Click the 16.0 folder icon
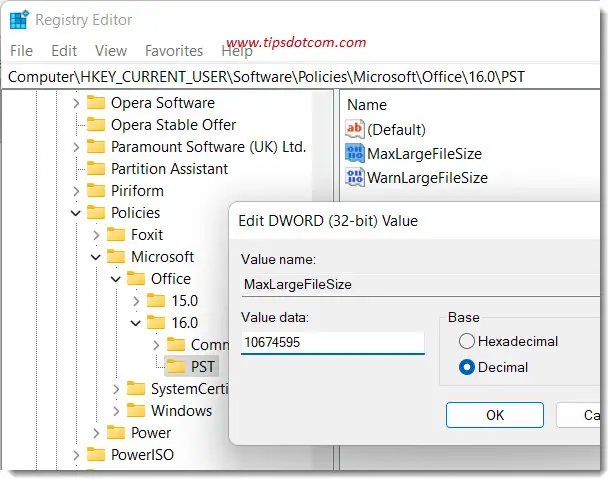 (x=156, y=323)
